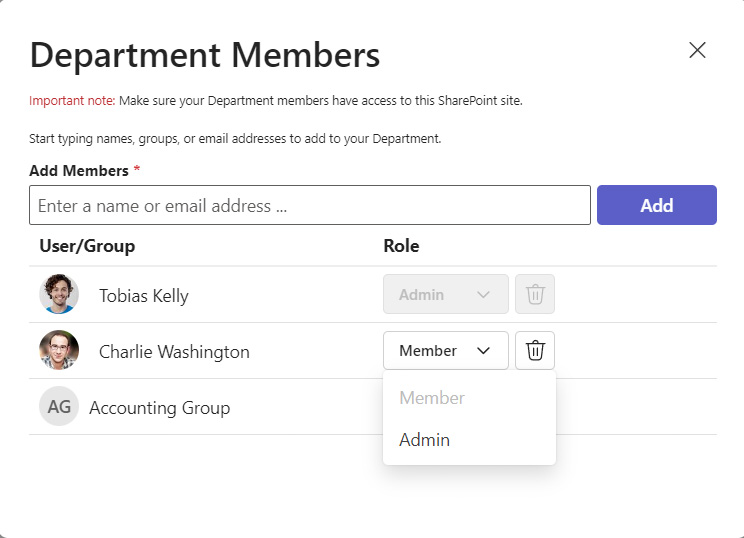The width and height of the screenshot is (744, 538).
Task: Click the User/Group column header
Action: point(87,246)
